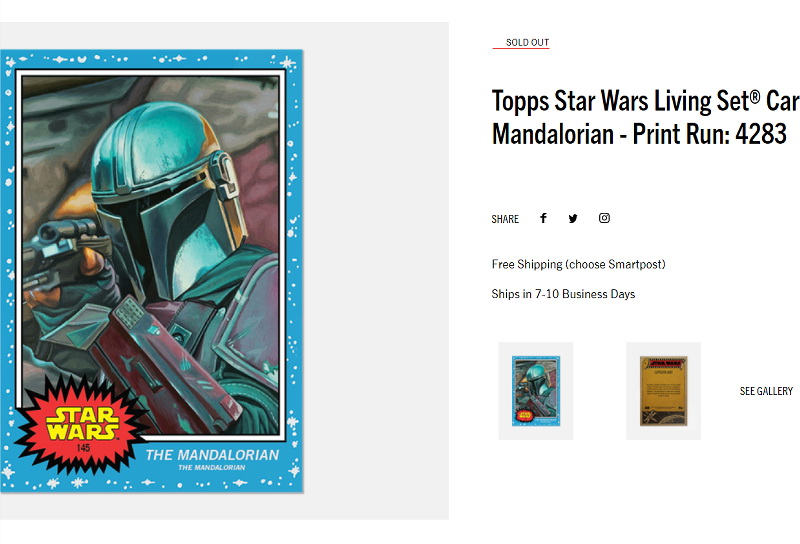The width and height of the screenshot is (800, 544).
Task: Select the brown card back thumbnail
Action: pos(663,391)
